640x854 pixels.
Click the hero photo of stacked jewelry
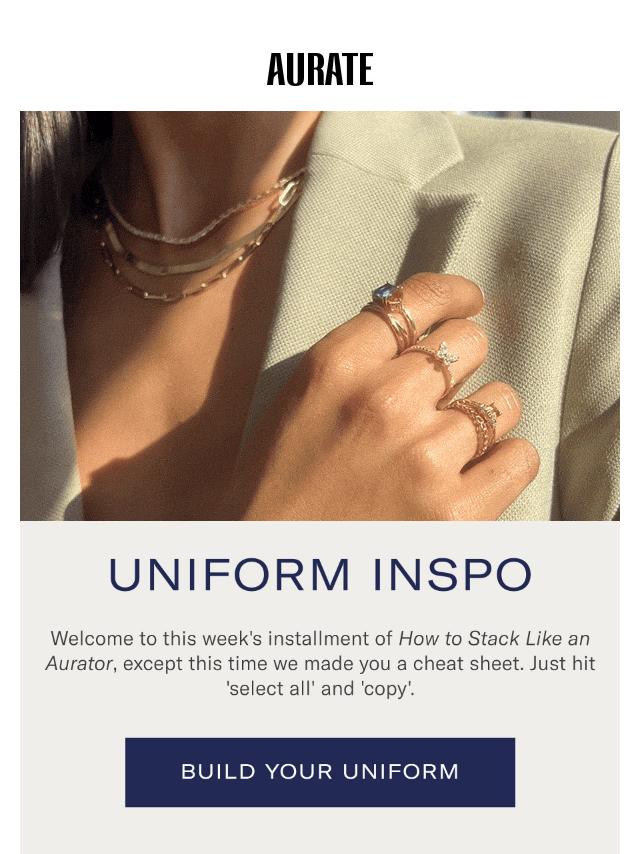320,316
